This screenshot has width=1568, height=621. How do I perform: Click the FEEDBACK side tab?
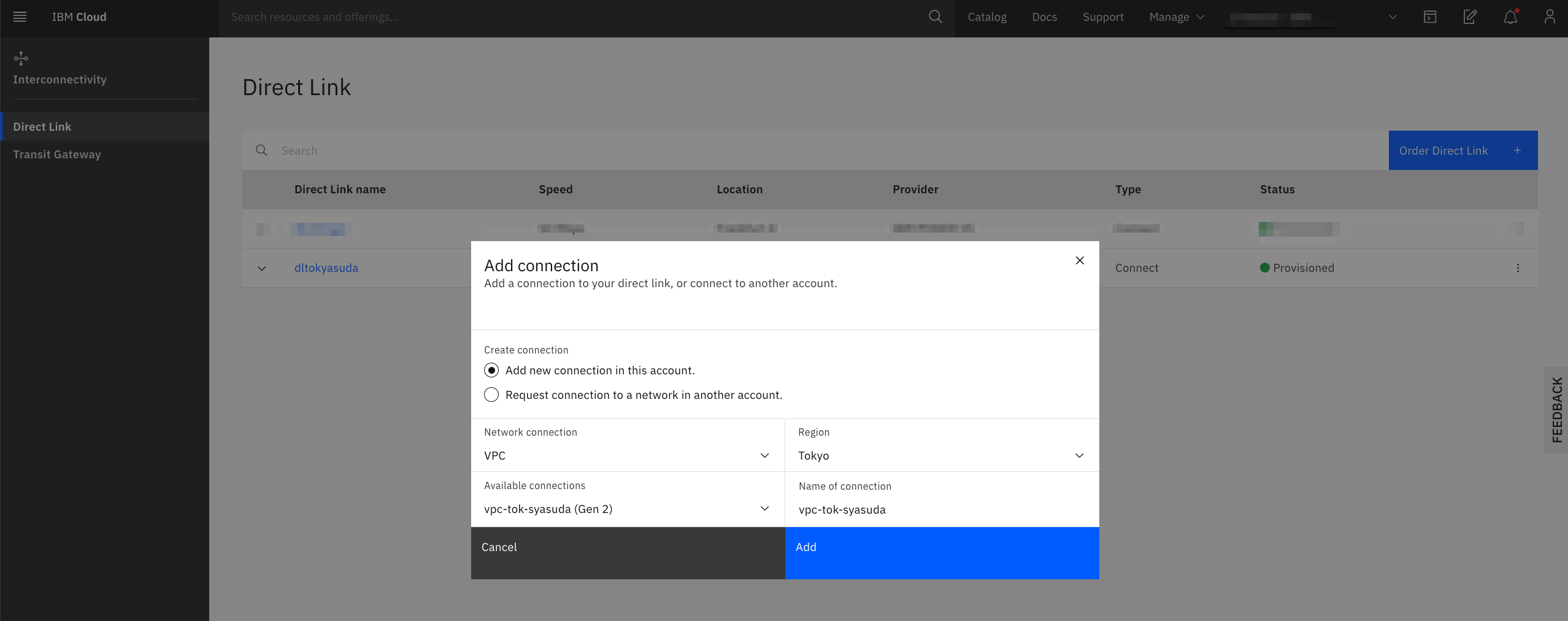[x=1556, y=410]
